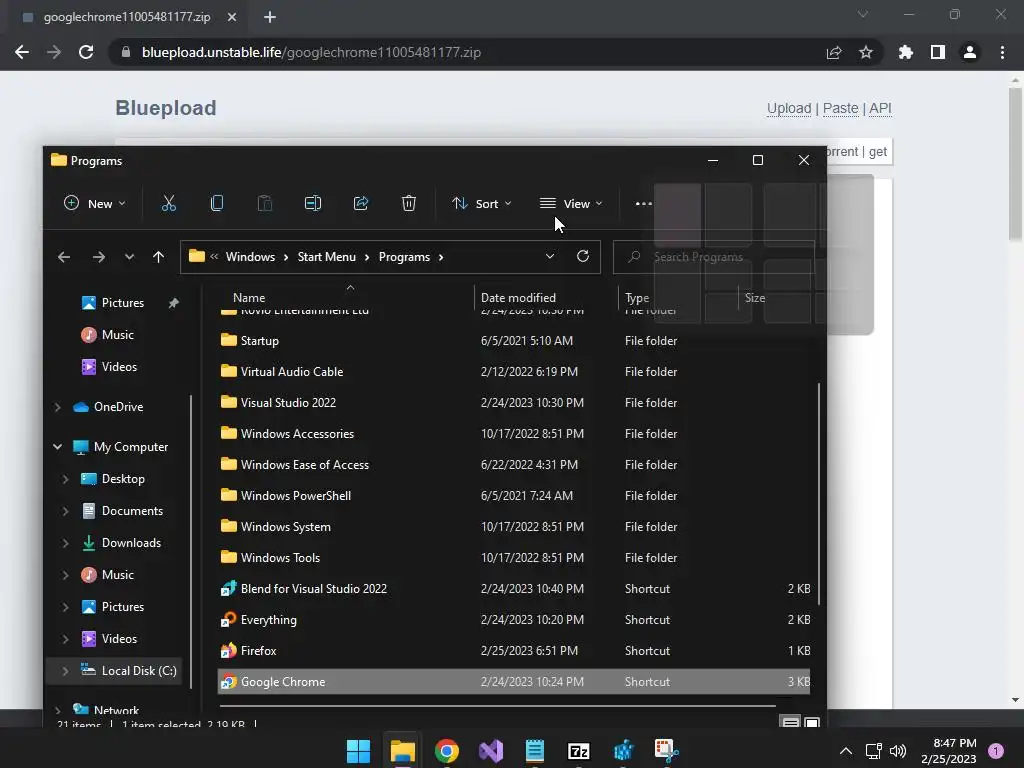Go back in Explorer navigation
The height and width of the screenshot is (768, 1024).
point(64,257)
